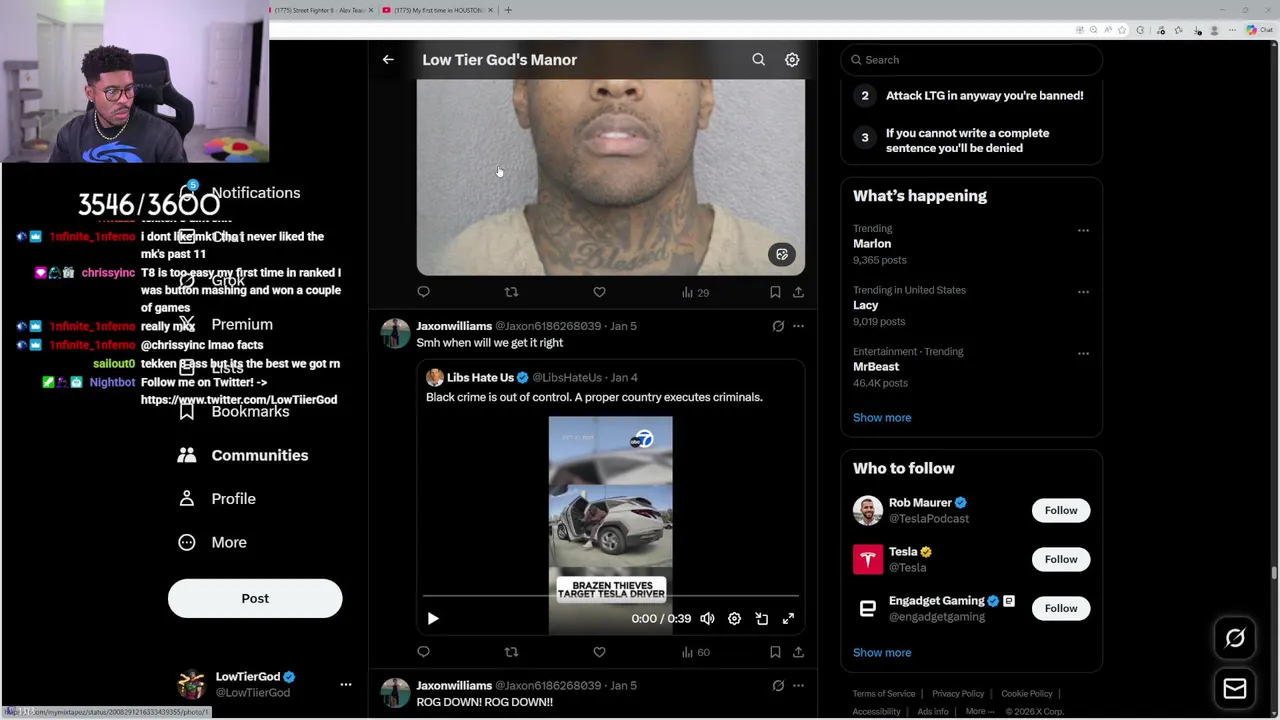Like the 'Smh when will we get it right' post

pos(599,652)
